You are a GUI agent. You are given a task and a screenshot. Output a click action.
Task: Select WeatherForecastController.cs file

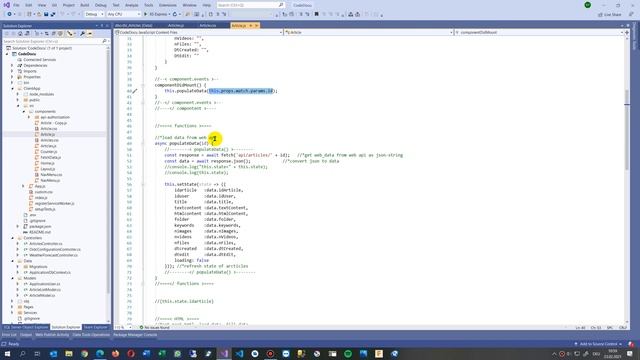(53, 255)
